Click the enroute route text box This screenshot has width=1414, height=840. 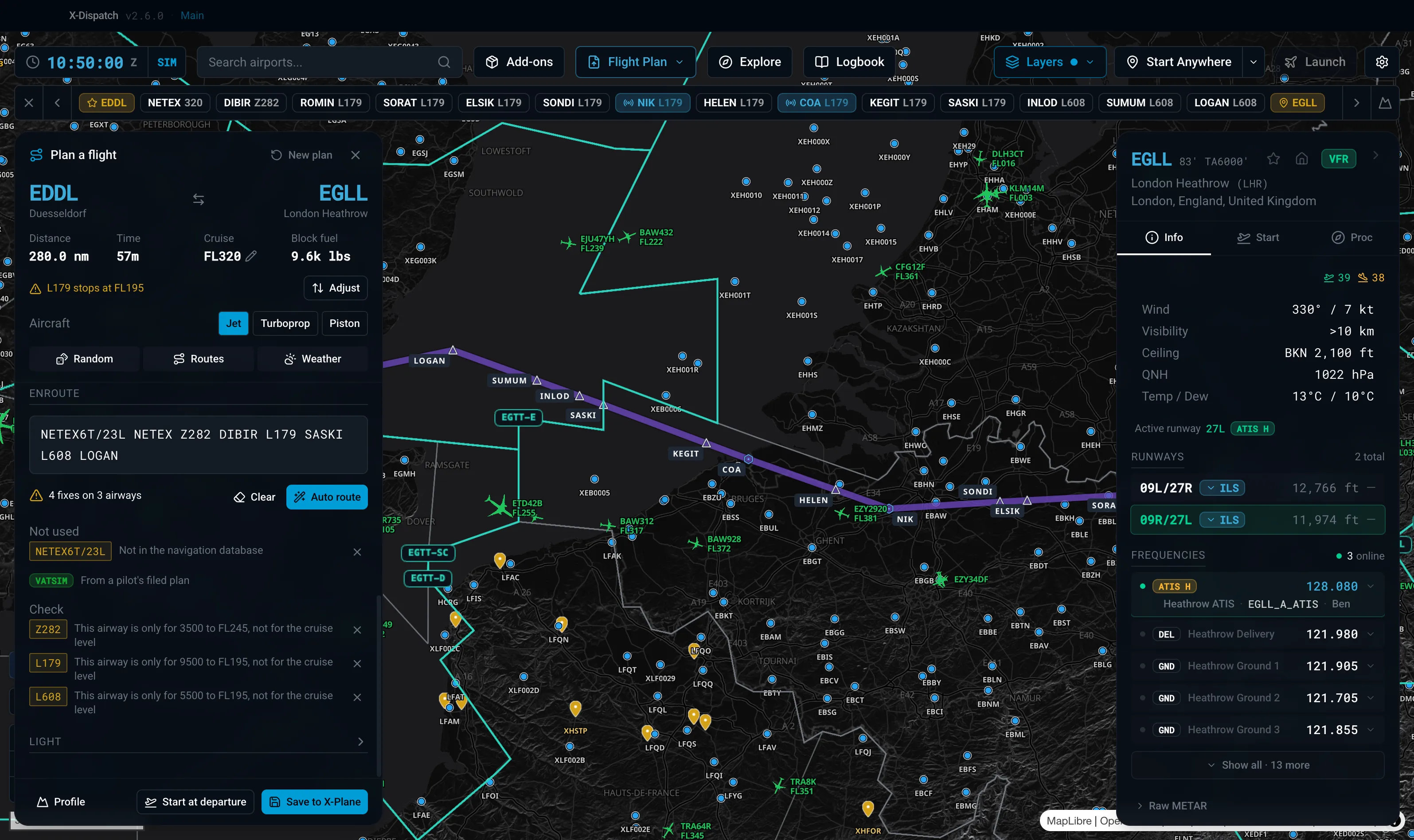click(198, 445)
